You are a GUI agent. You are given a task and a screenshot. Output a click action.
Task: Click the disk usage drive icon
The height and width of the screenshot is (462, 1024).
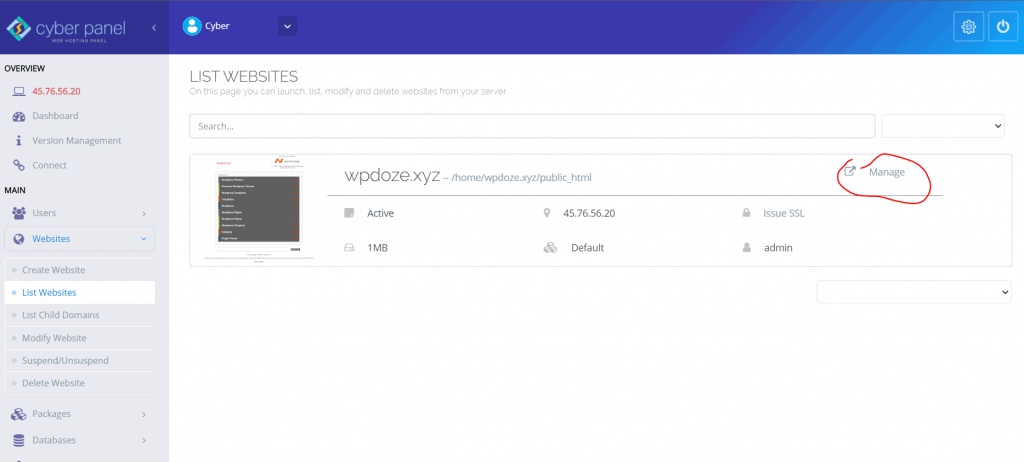349,248
